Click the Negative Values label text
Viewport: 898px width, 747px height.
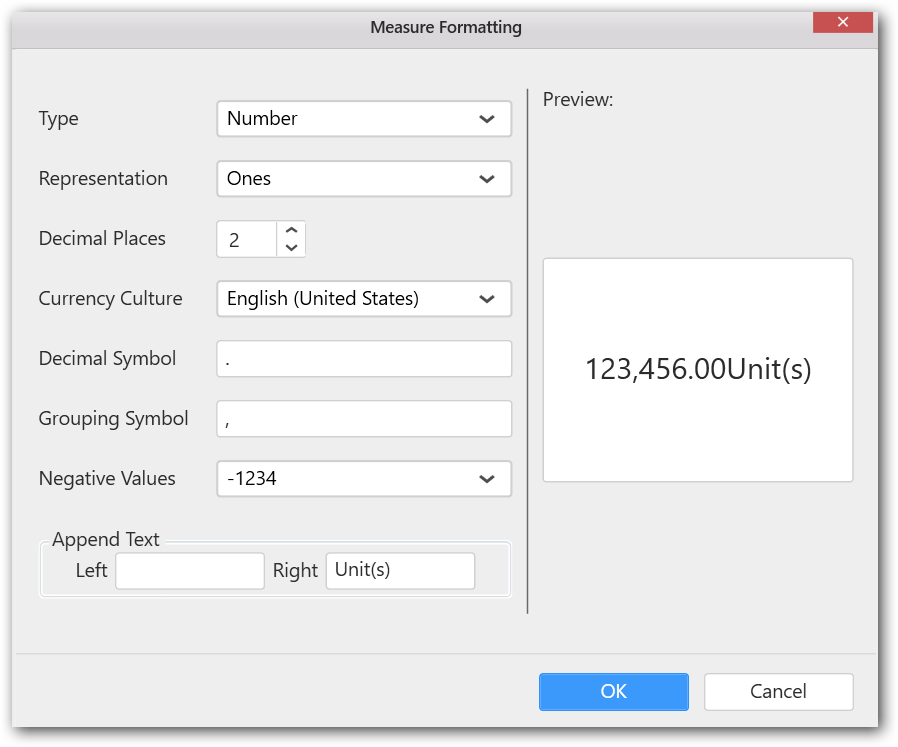coord(107,479)
